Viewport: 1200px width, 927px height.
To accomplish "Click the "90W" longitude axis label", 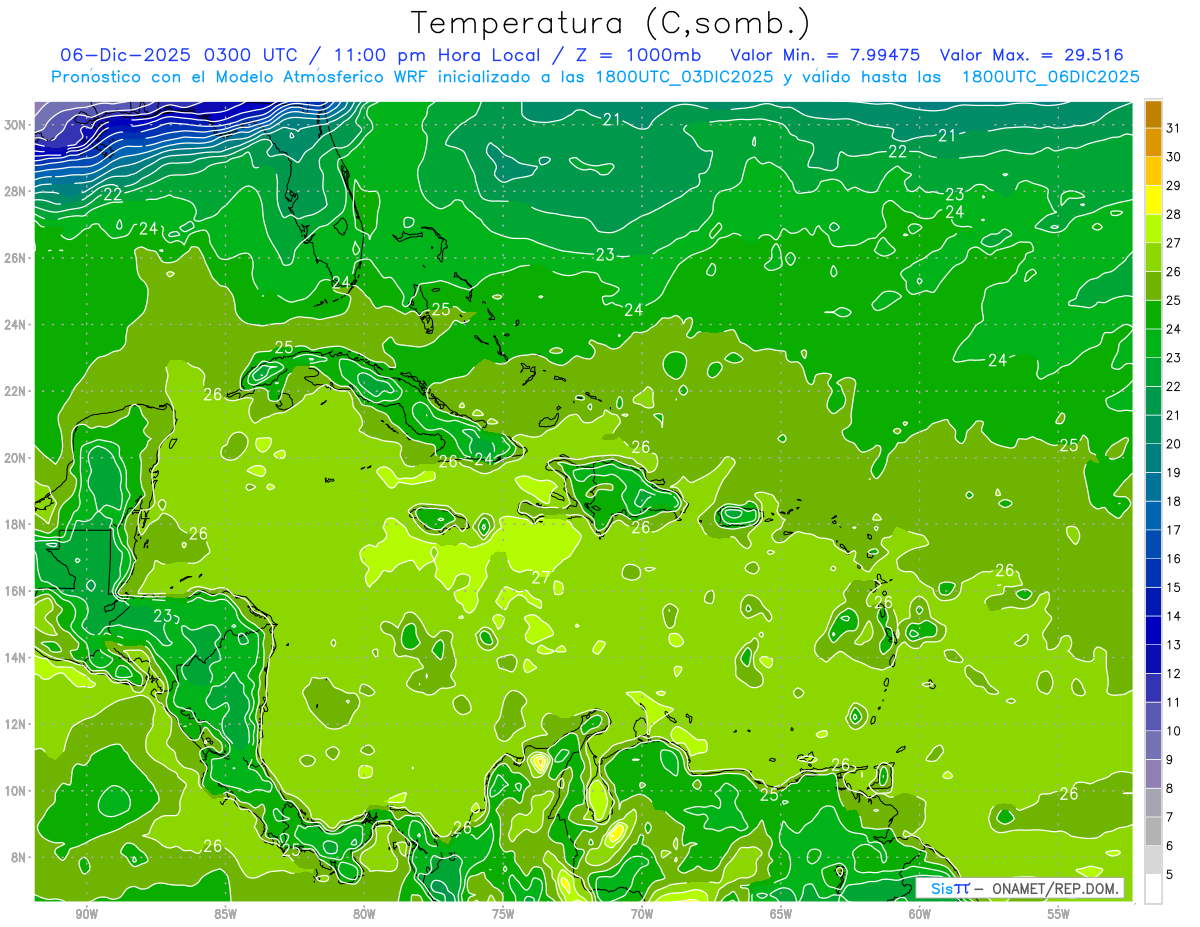I will 86,914.
